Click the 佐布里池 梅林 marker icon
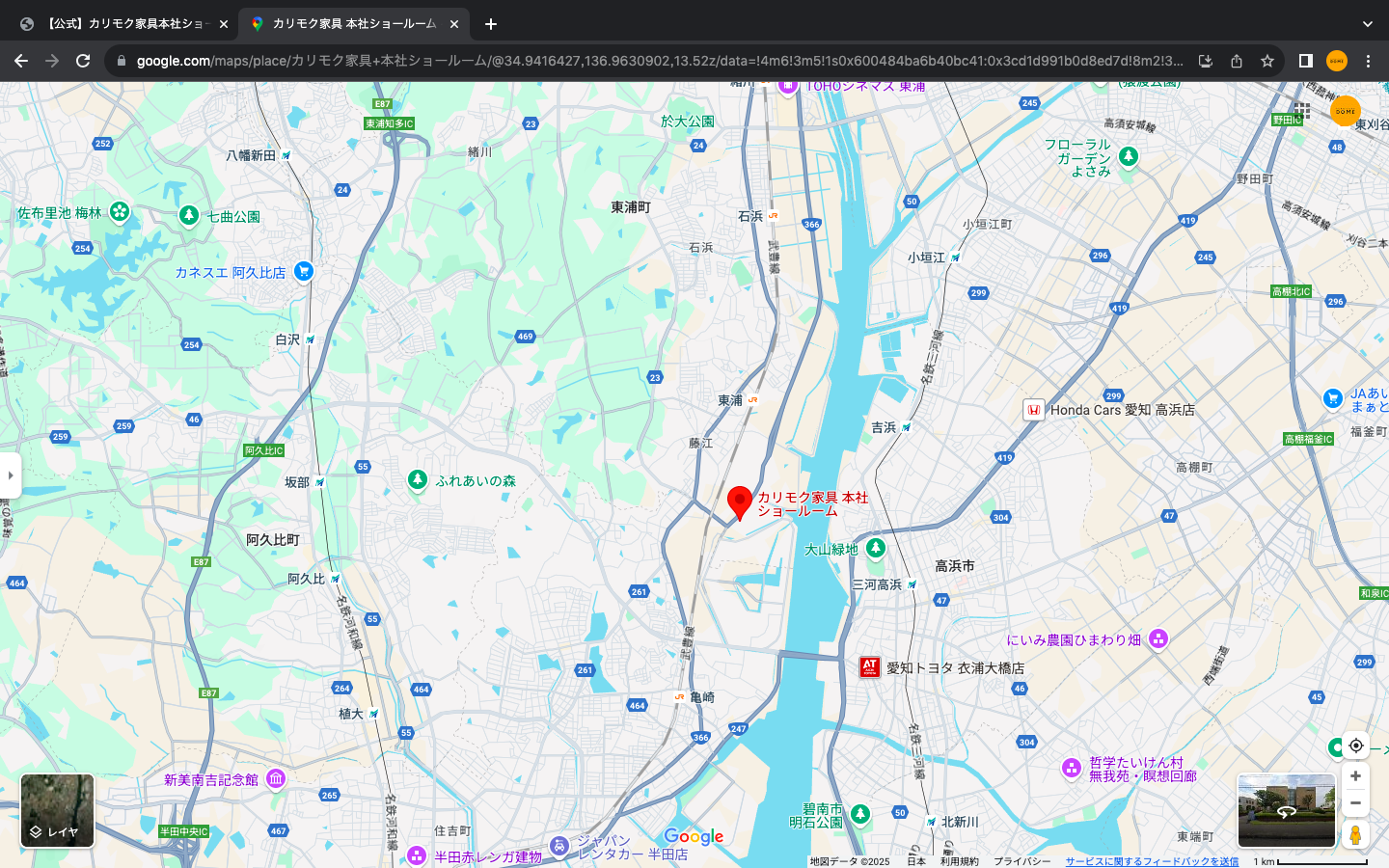1389x868 pixels. 120,211
